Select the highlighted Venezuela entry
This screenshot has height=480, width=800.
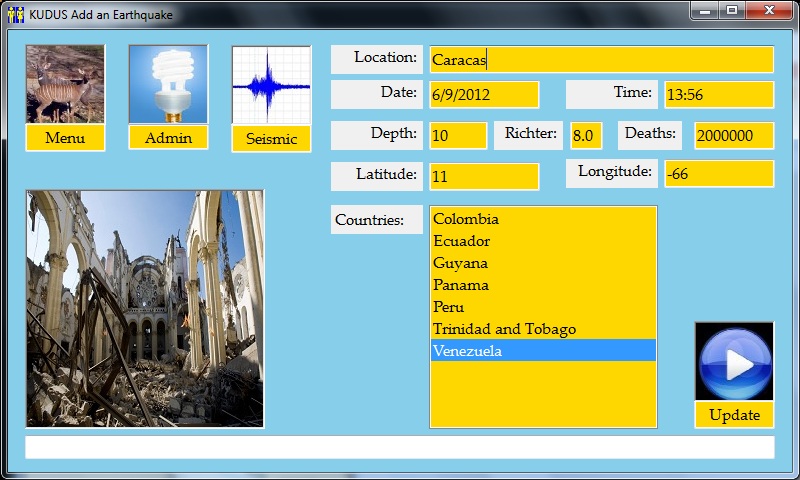(x=543, y=351)
